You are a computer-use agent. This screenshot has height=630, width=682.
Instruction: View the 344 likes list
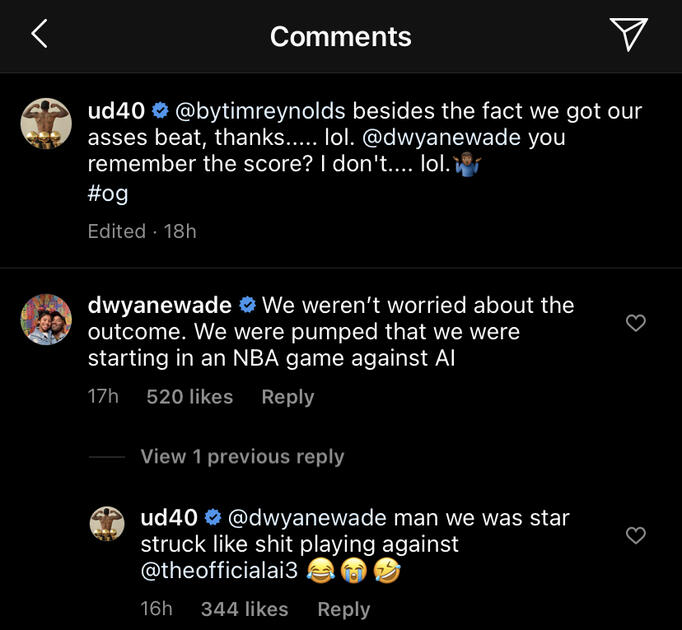pos(244,609)
